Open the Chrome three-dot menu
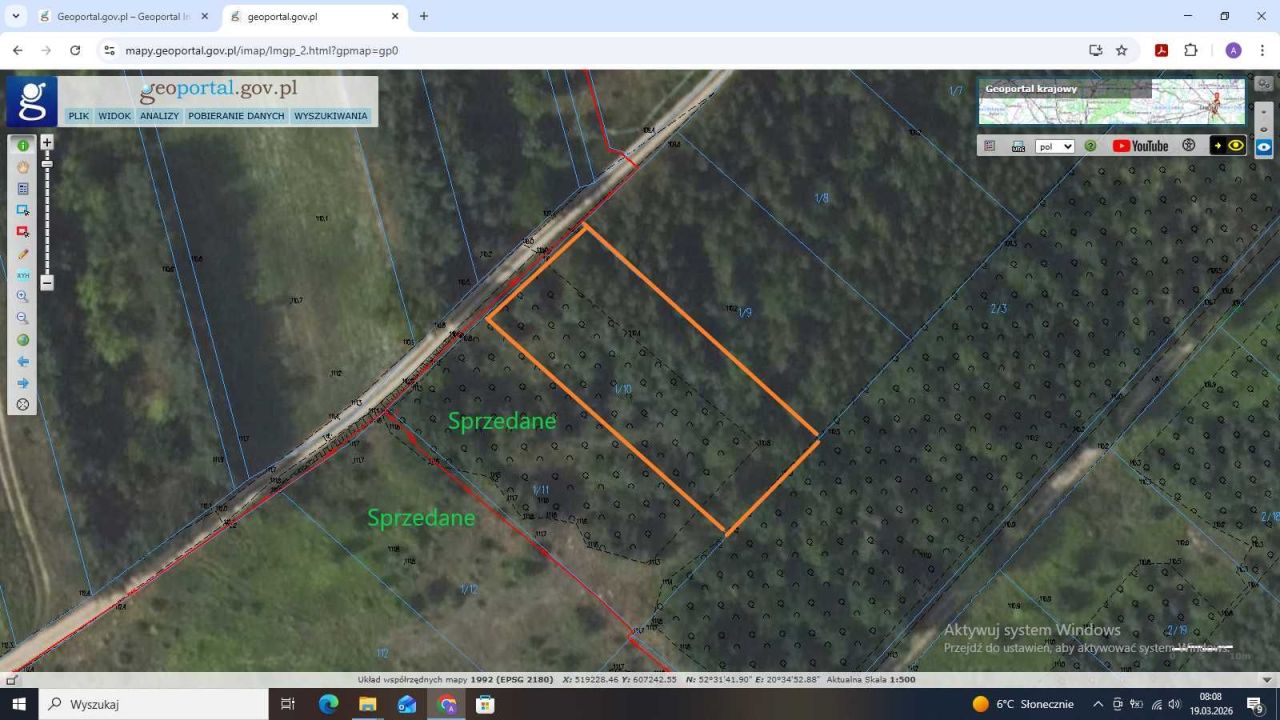1280x720 pixels. [x=1263, y=50]
